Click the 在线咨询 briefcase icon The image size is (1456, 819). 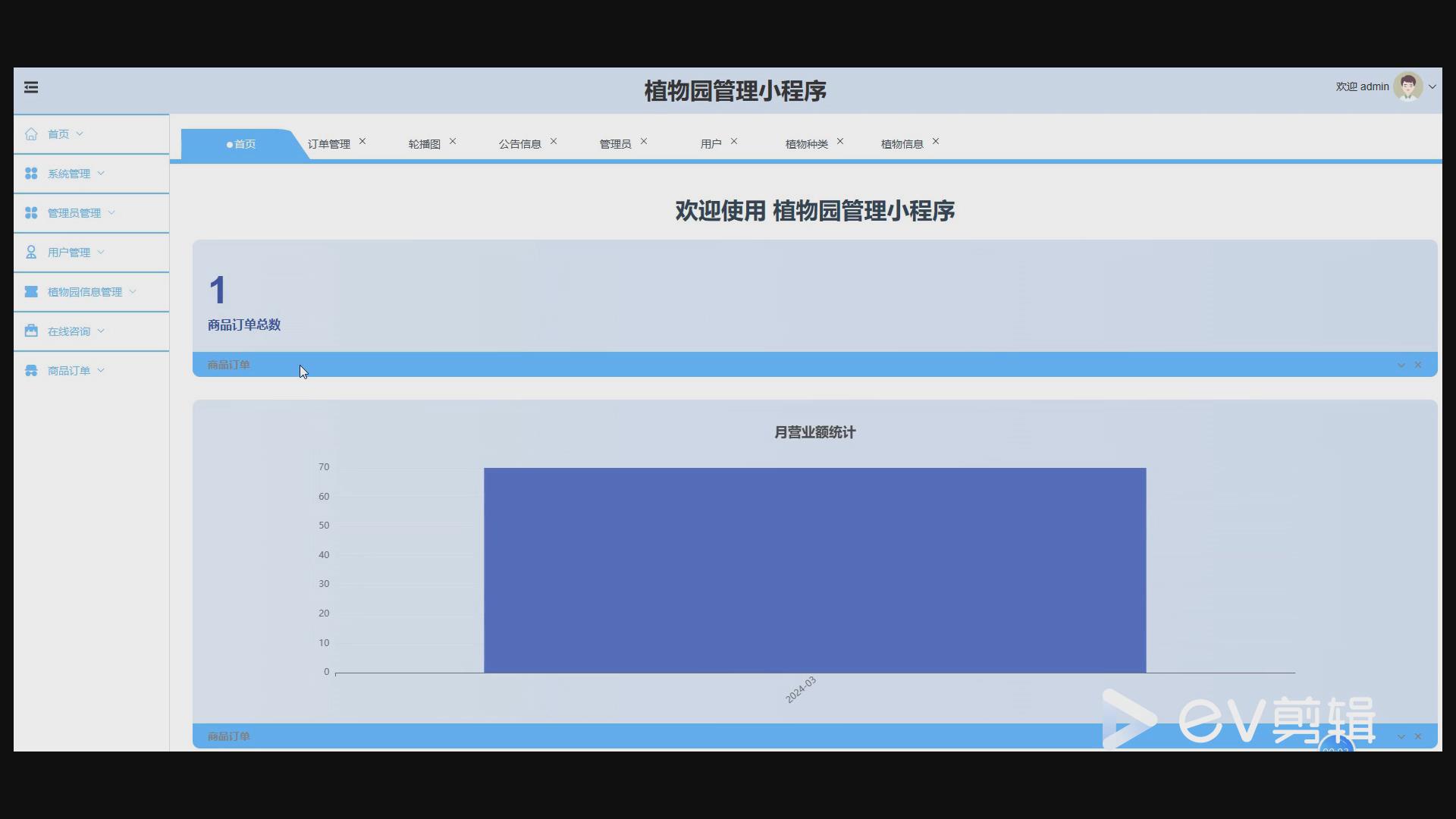pos(31,331)
